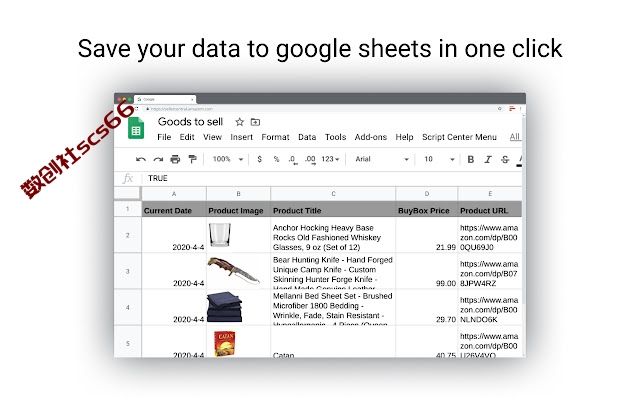The width and height of the screenshot is (640, 400).
Task: Select column D header
Action: [x=427, y=194]
